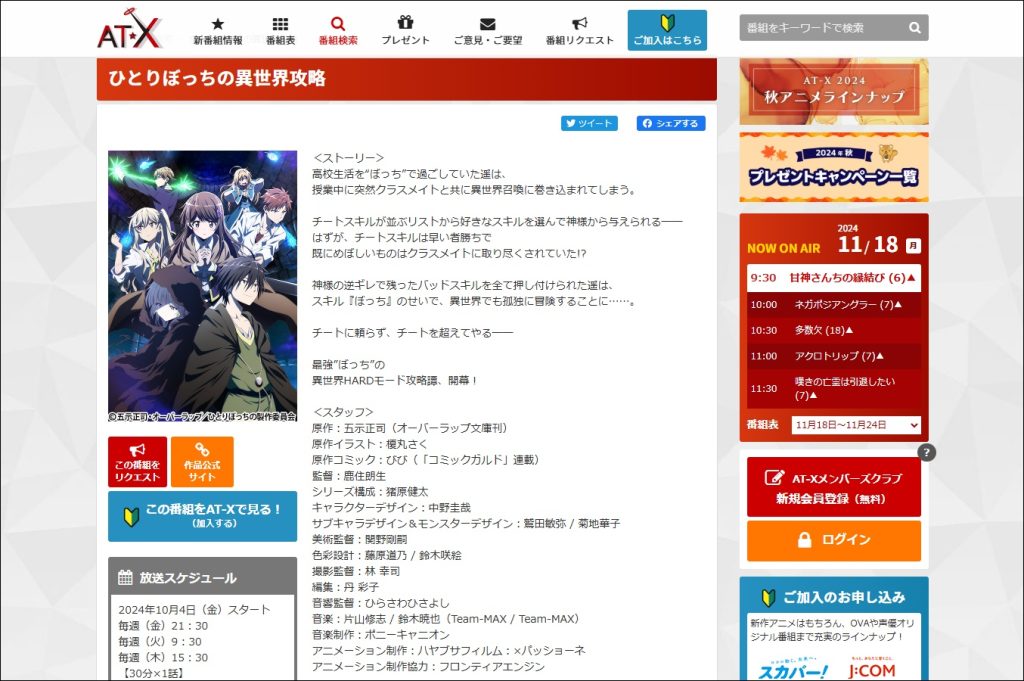This screenshot has height=681, width=1024.
Task: Click the magnifier icon in the keyword search box
Action: click(913, 28)
